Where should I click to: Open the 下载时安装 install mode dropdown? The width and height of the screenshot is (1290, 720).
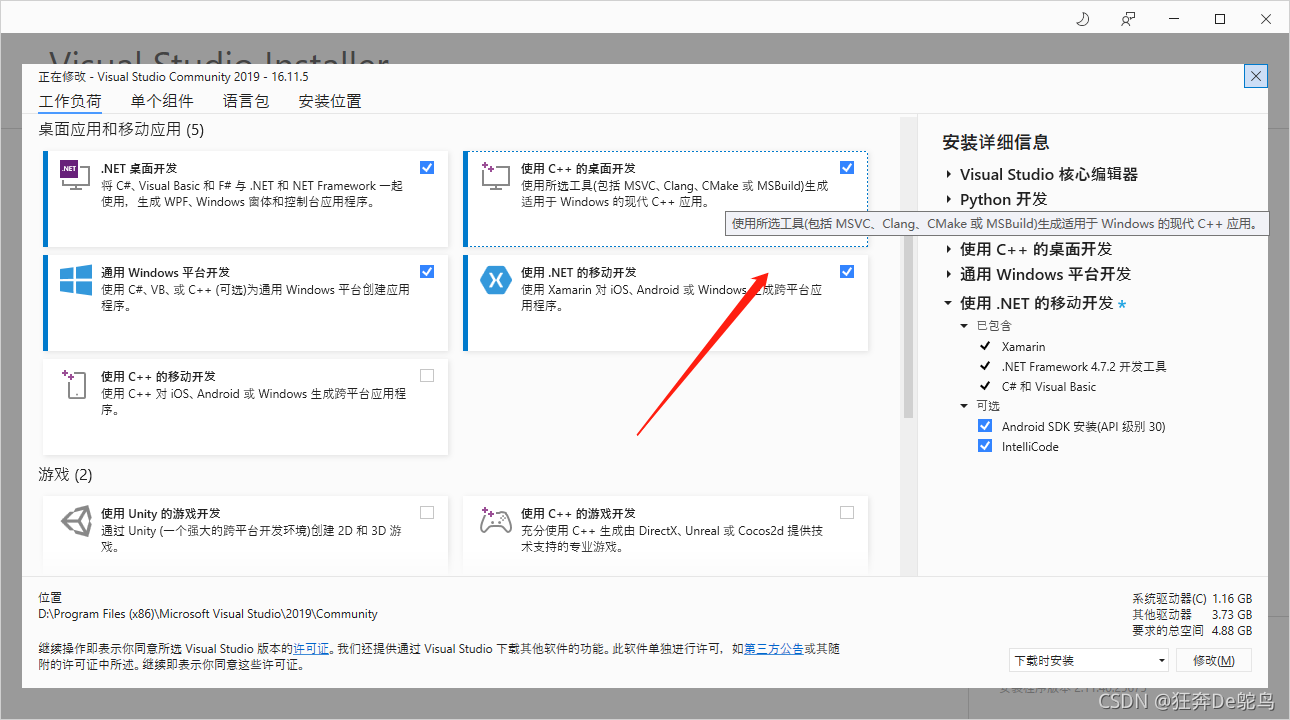click(1089, 660)
